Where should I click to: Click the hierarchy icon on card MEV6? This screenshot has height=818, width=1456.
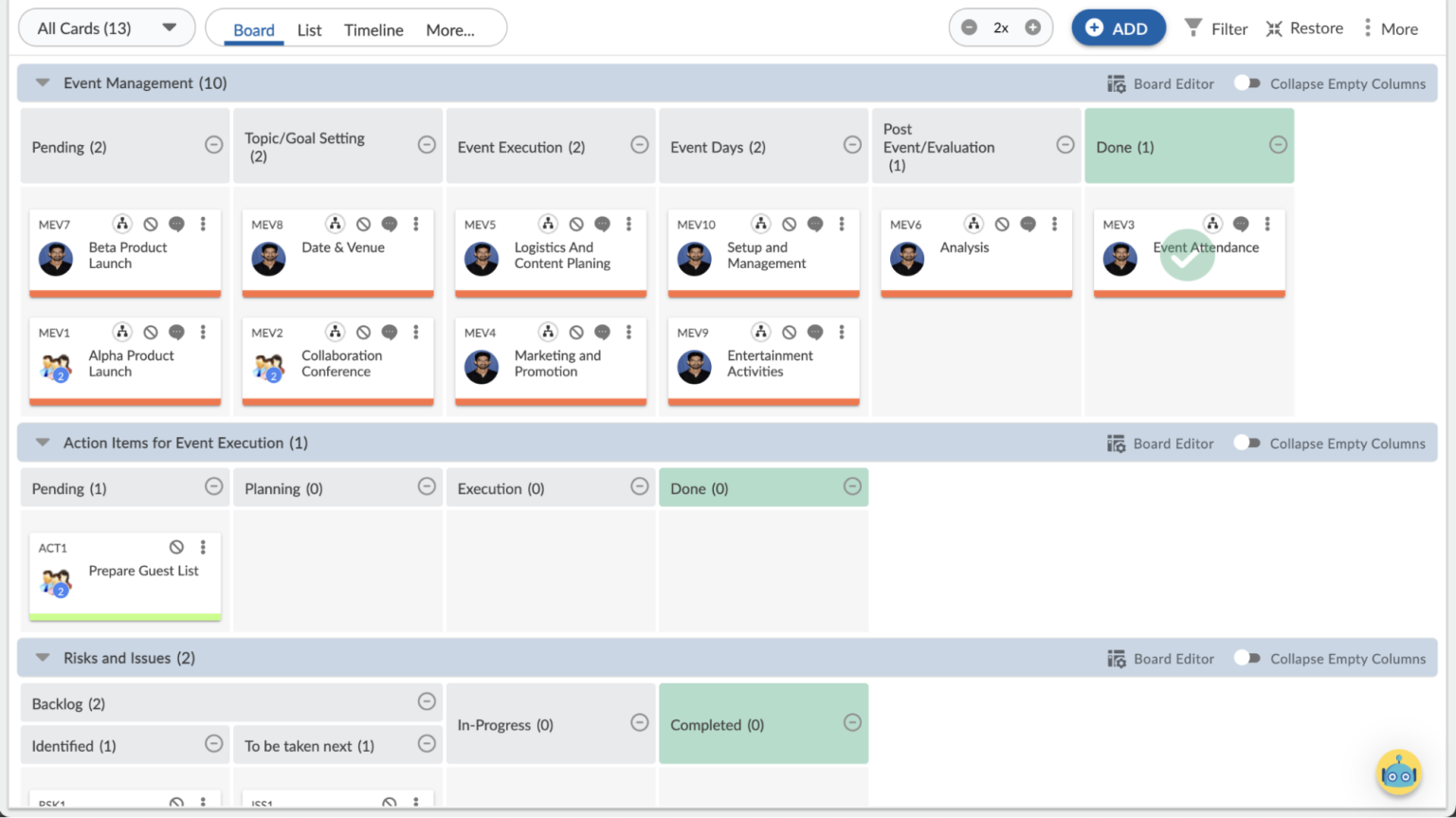(x=974, y=224)
